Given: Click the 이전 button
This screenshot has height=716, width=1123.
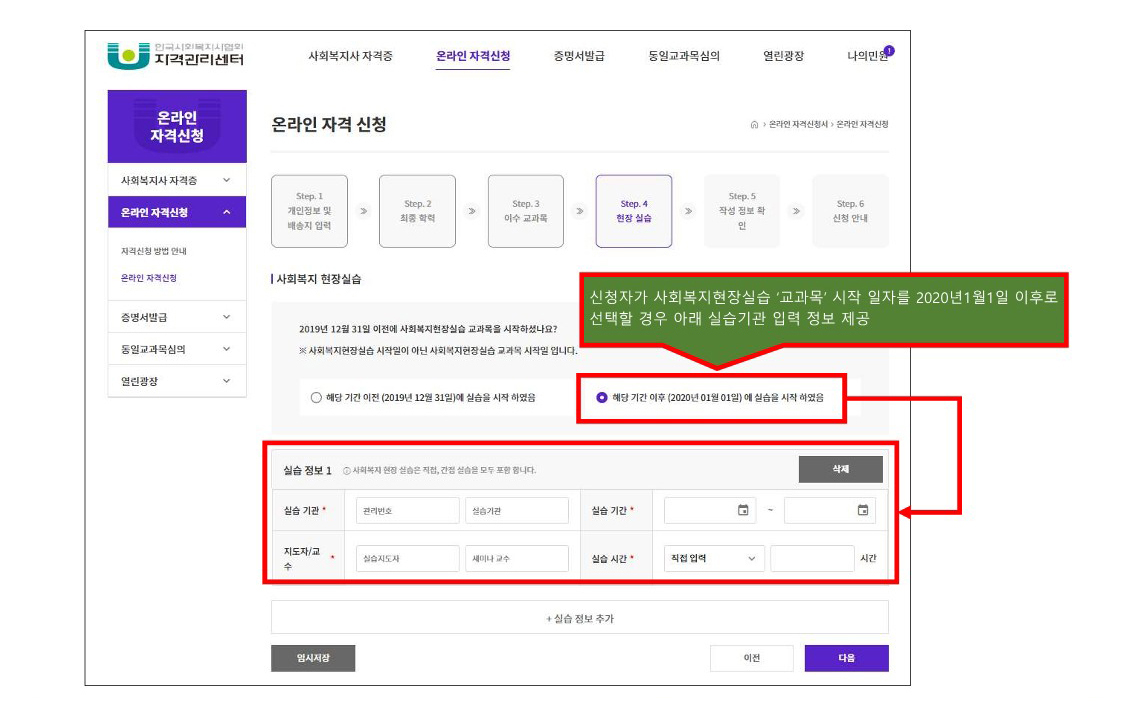Looking at the screenshot, I should coord(752,658).
